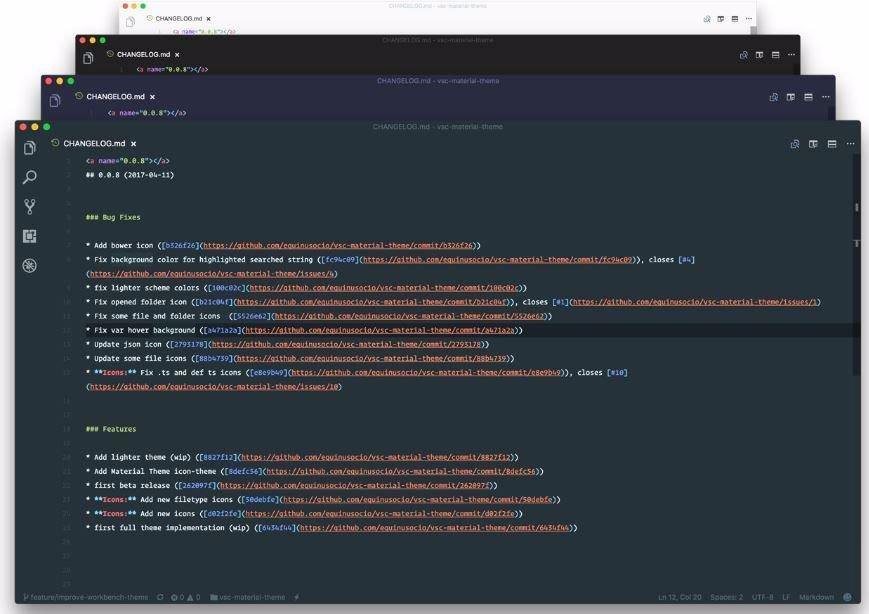Click scrollbar in white window

tap(753, 29)
